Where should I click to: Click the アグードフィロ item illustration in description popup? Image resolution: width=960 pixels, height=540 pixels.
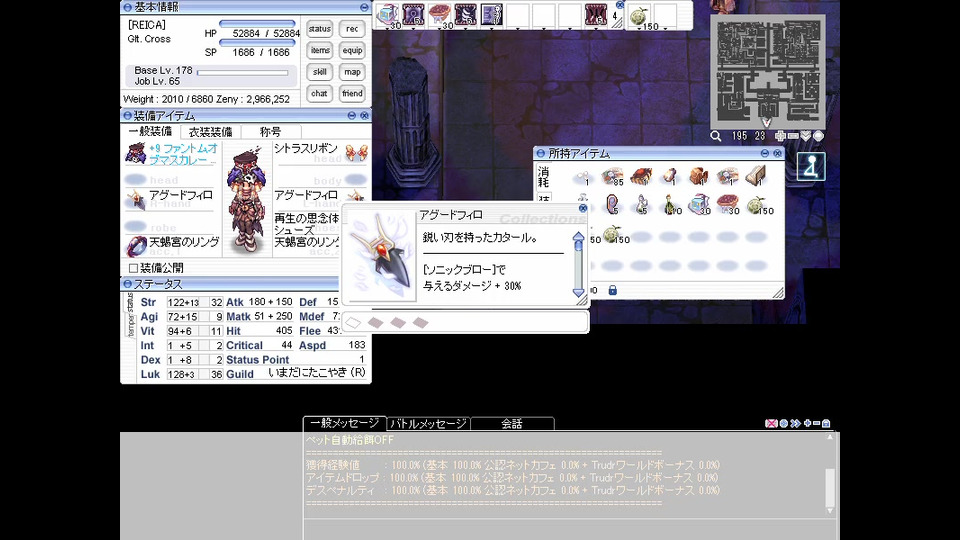tap(381, 255)
